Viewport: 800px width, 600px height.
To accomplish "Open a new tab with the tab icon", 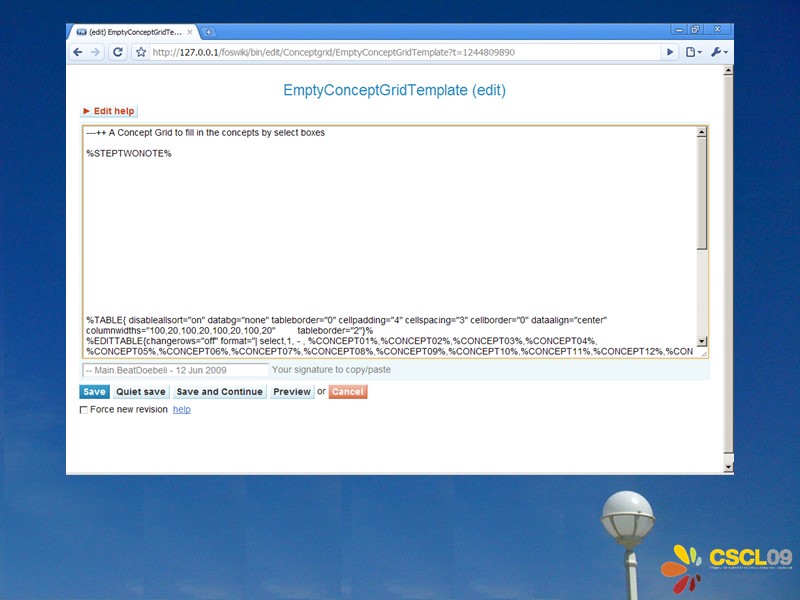I will tap(206, 30).
